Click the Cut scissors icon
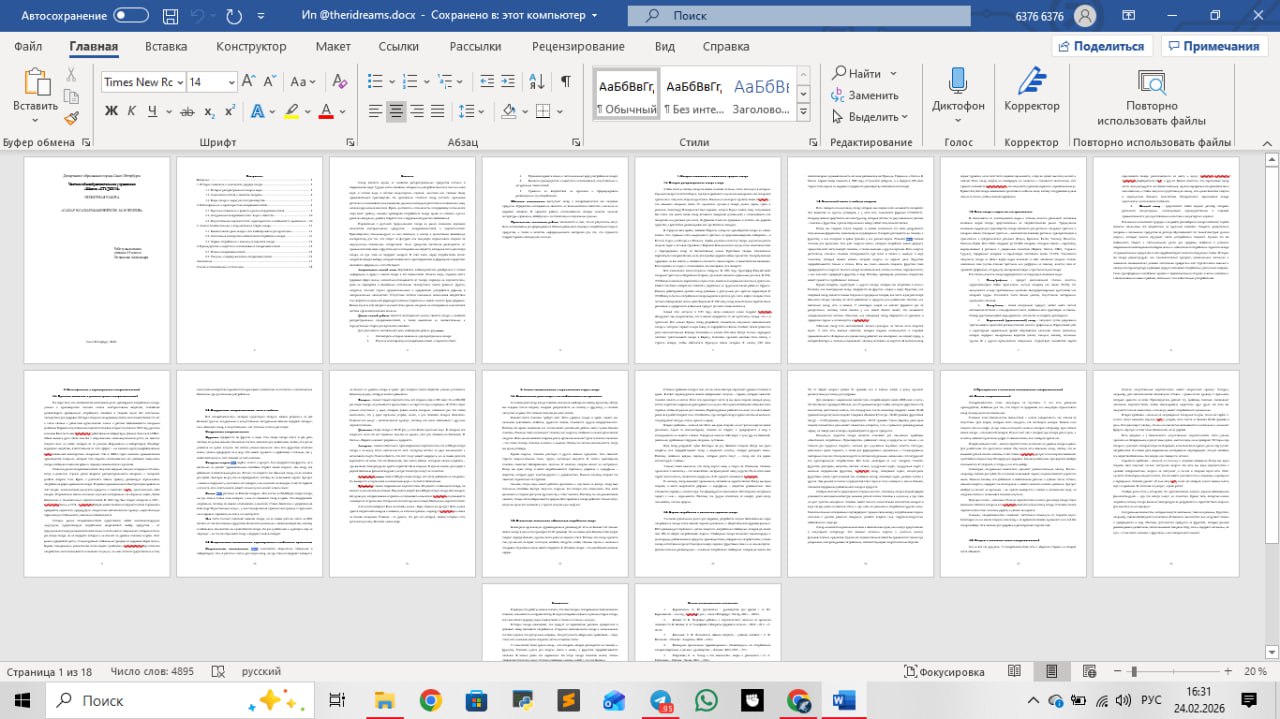Screen dimensions: 1280x719 (71, 75)
